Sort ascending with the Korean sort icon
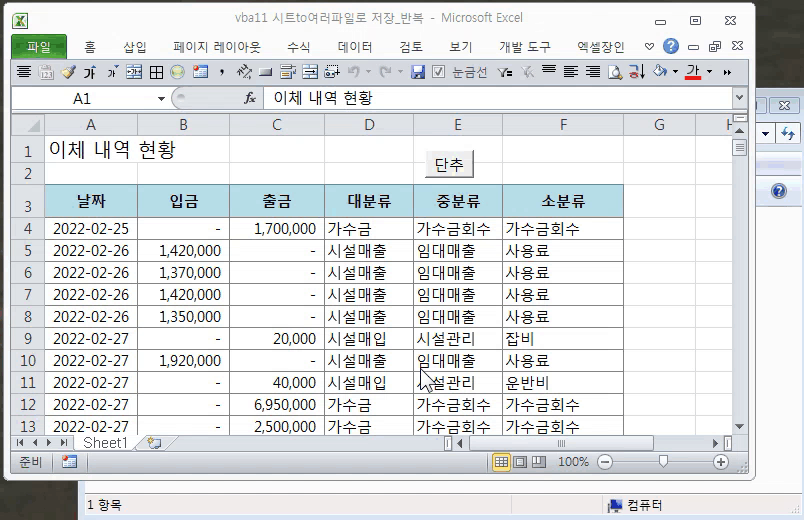Viewport: 804px width, 520px height. [637, 72]
